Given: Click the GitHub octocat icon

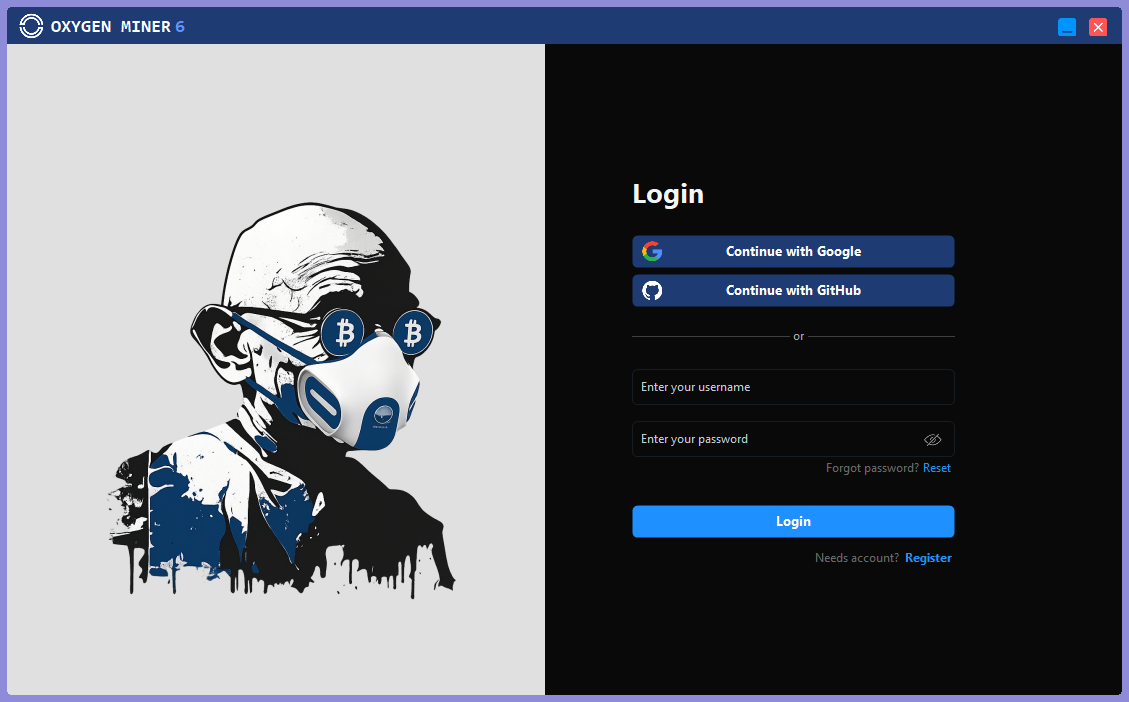Looking at the screenshot, I should point(652,290).
